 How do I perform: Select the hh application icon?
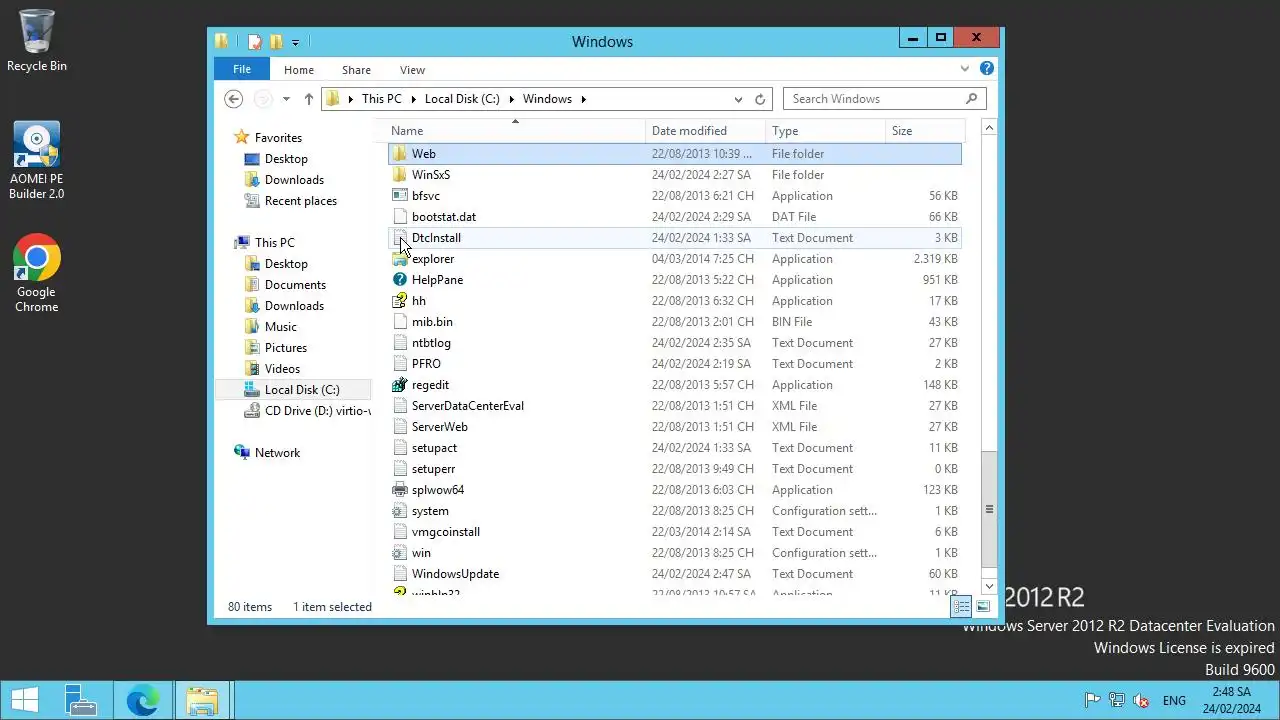tap(400, 301)
